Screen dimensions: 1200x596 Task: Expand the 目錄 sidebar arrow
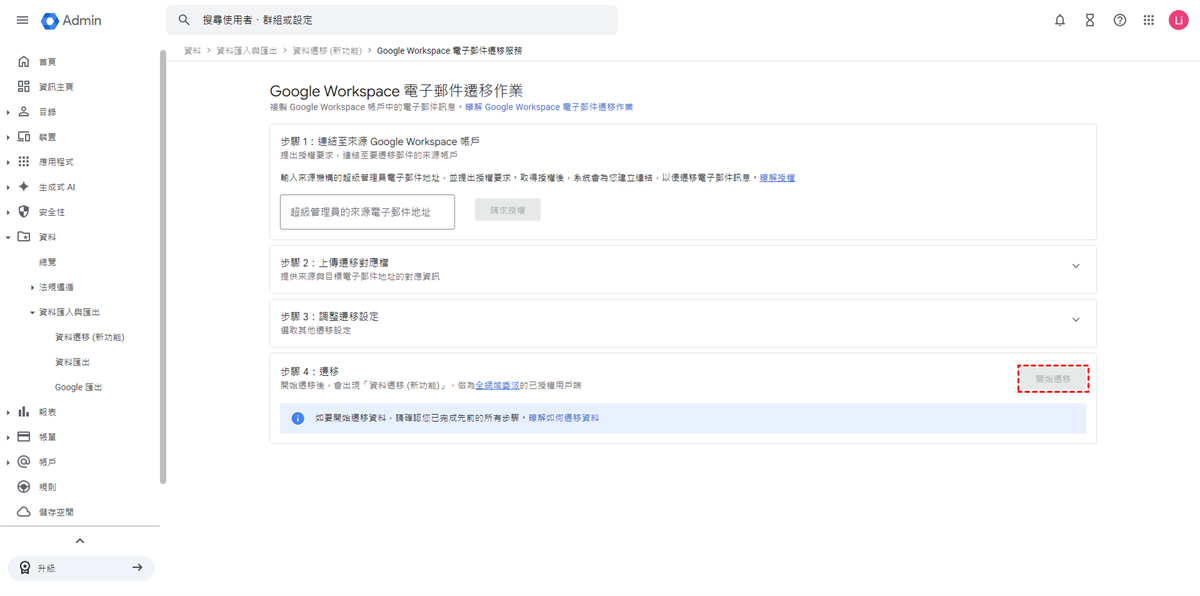8,112
